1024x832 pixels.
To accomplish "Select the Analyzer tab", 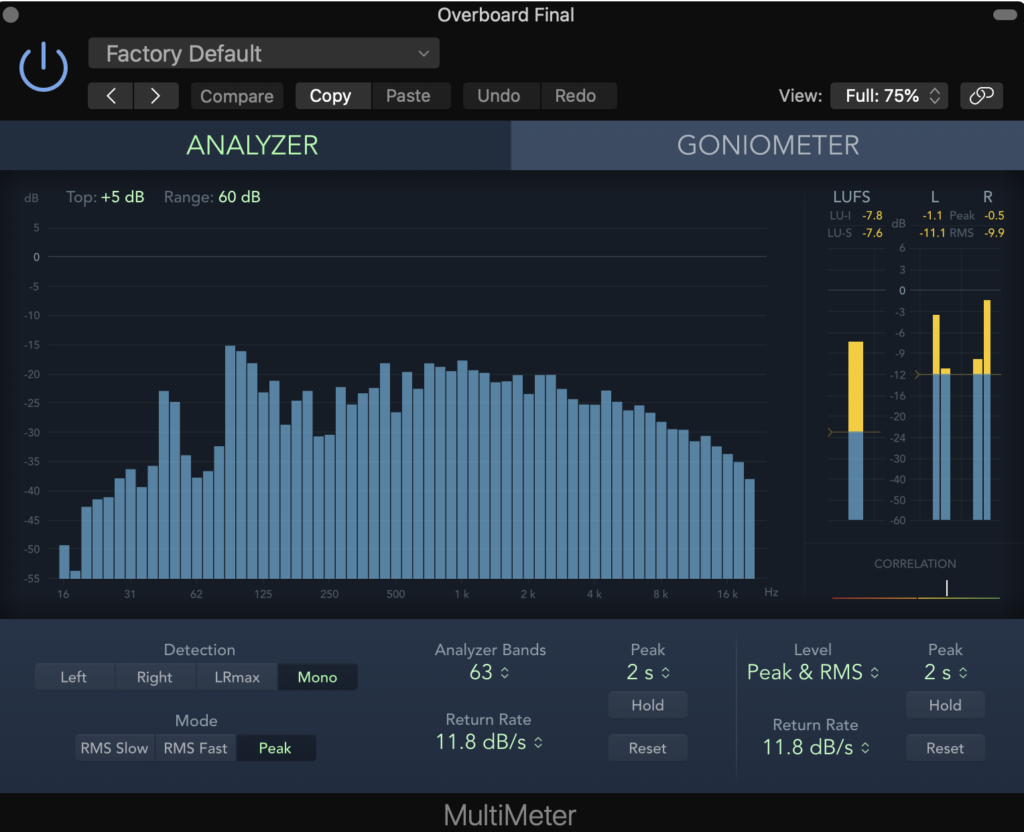I will pos(253,145).
